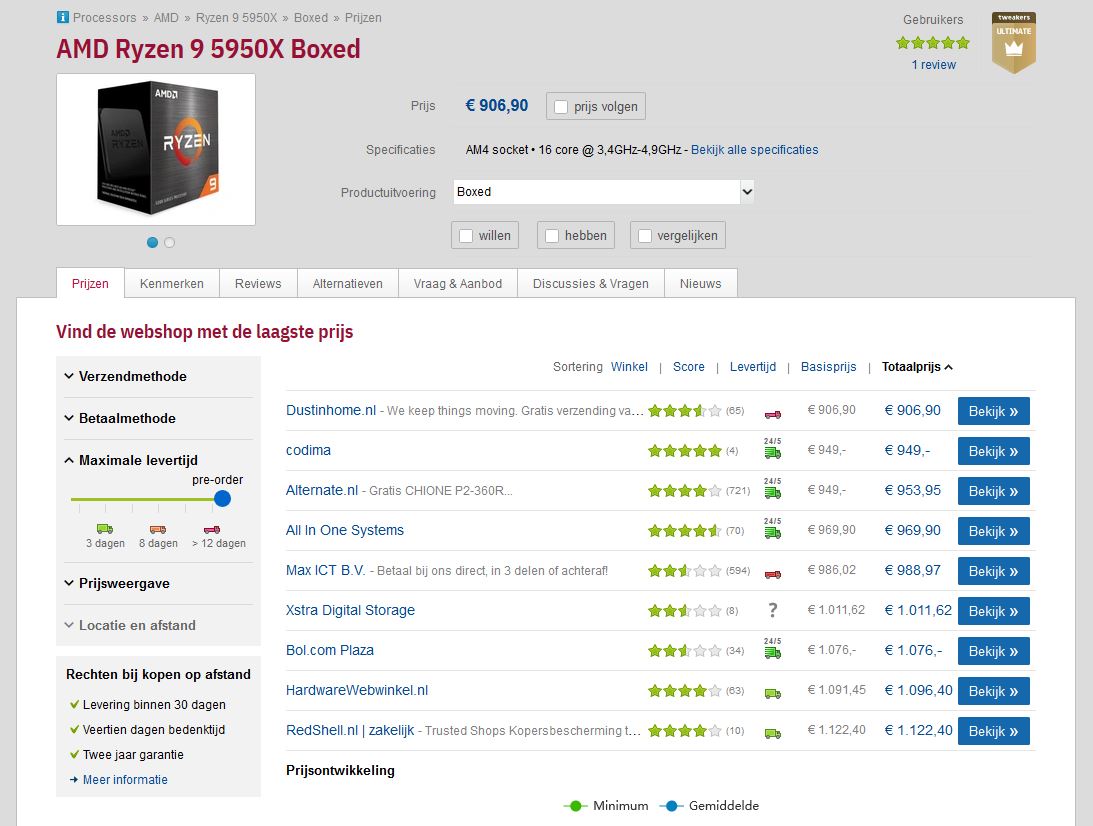The height and width of the screenshot is (826, 1093).
Task: Click green truck icon above 3 dagen
Action: tap(105, 529)
